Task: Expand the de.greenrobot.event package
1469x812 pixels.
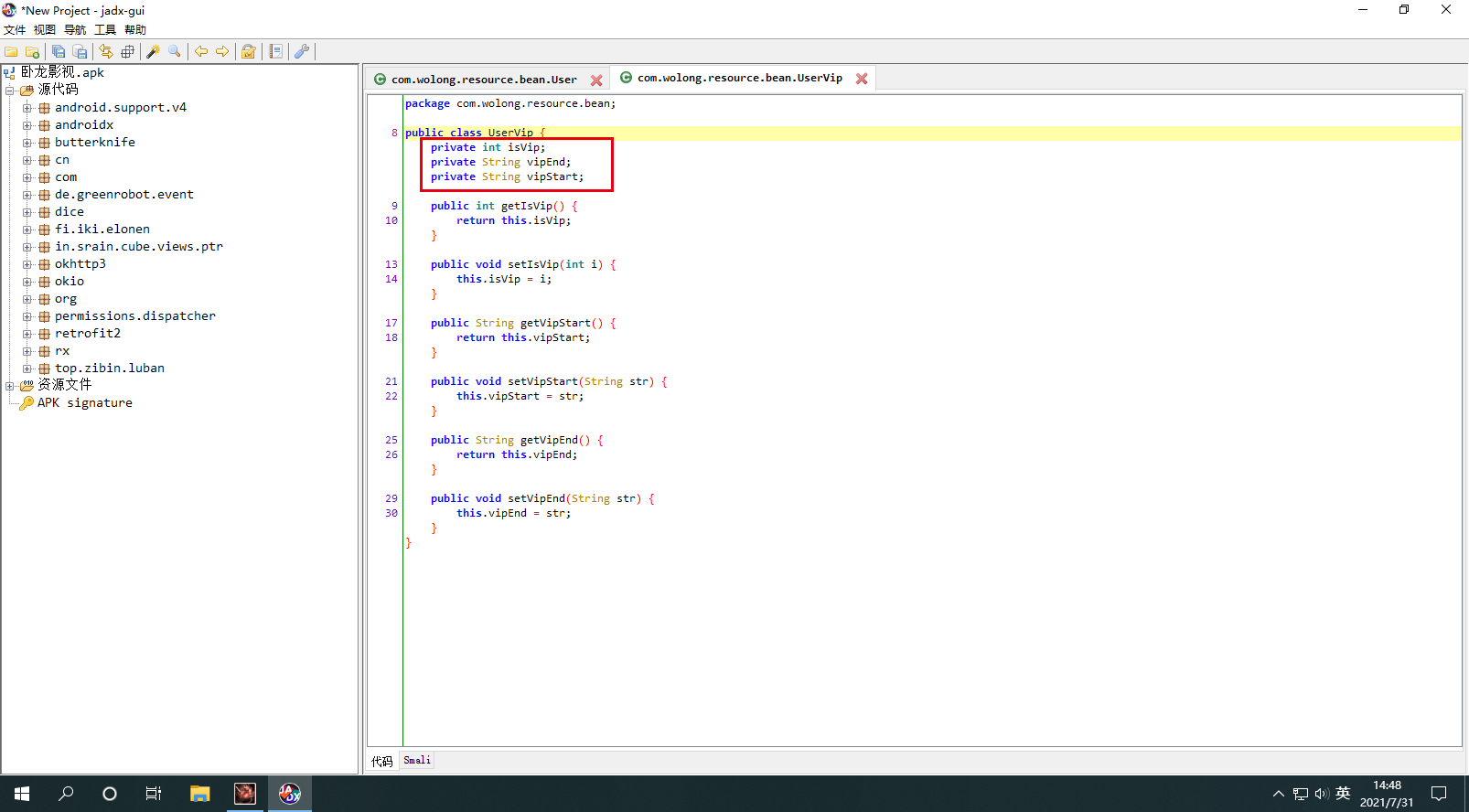Action: (27, 195)
